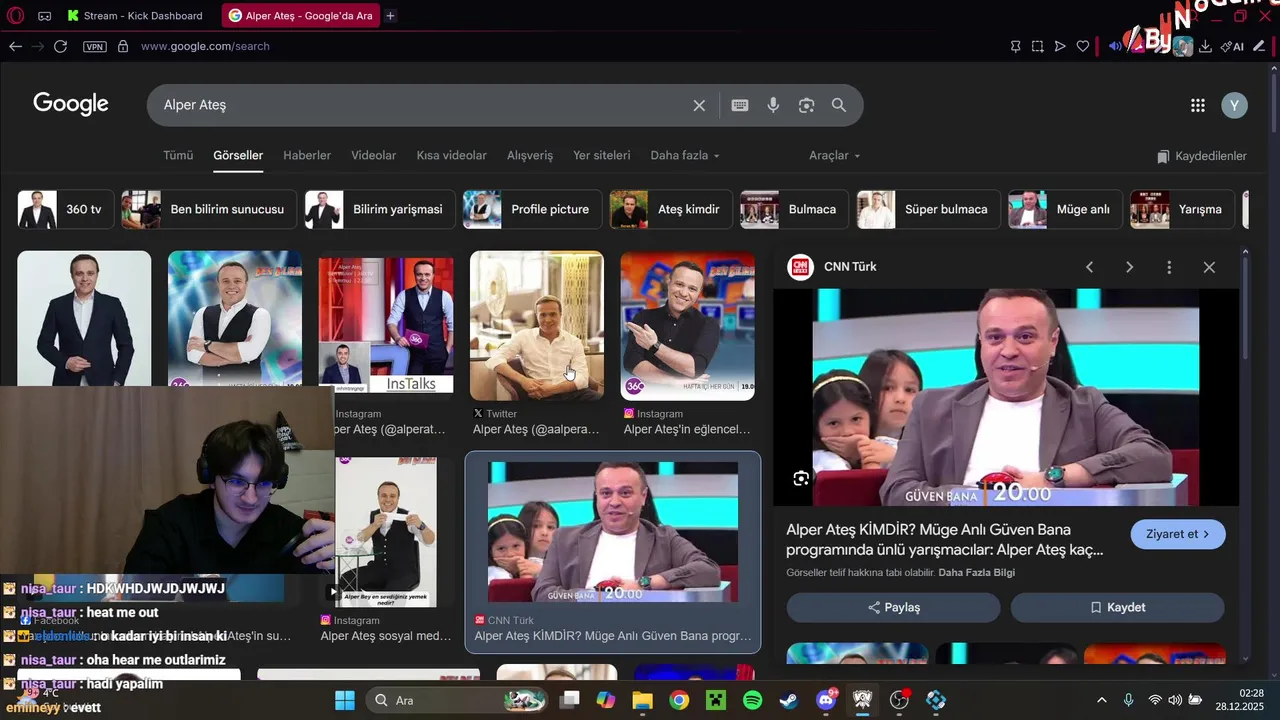Open the Windows Start menu
This screenshot has width=1280, height=720.
point(344,700)
